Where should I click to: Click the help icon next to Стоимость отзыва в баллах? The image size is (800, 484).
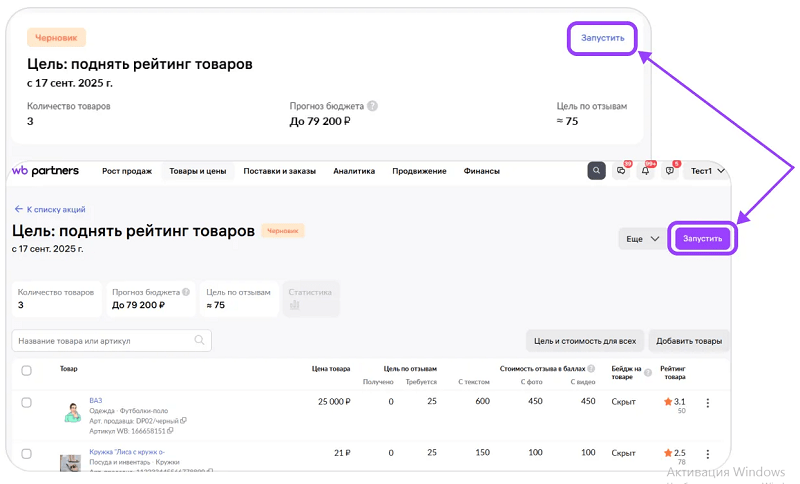591,368
